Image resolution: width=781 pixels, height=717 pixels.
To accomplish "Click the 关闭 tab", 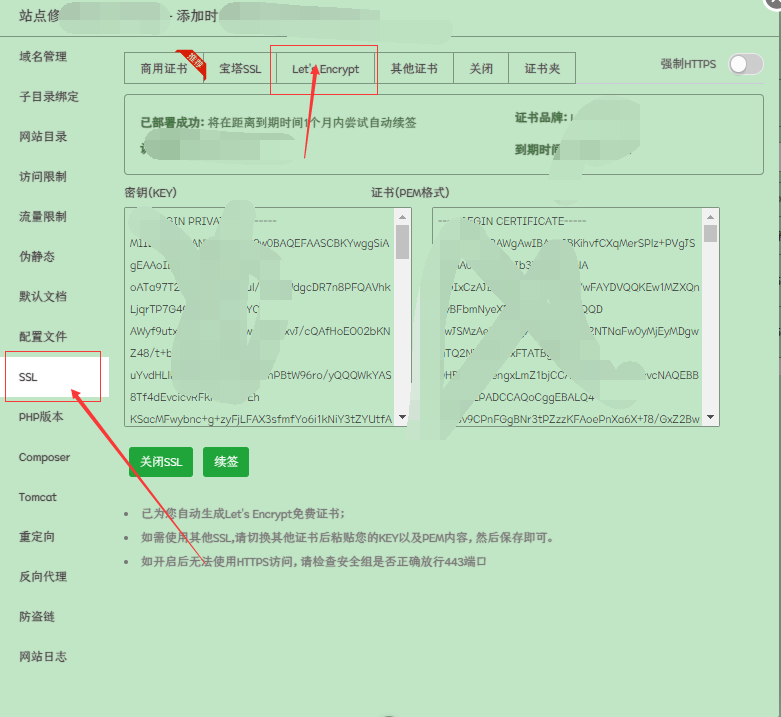I will (x=481, y=69).
